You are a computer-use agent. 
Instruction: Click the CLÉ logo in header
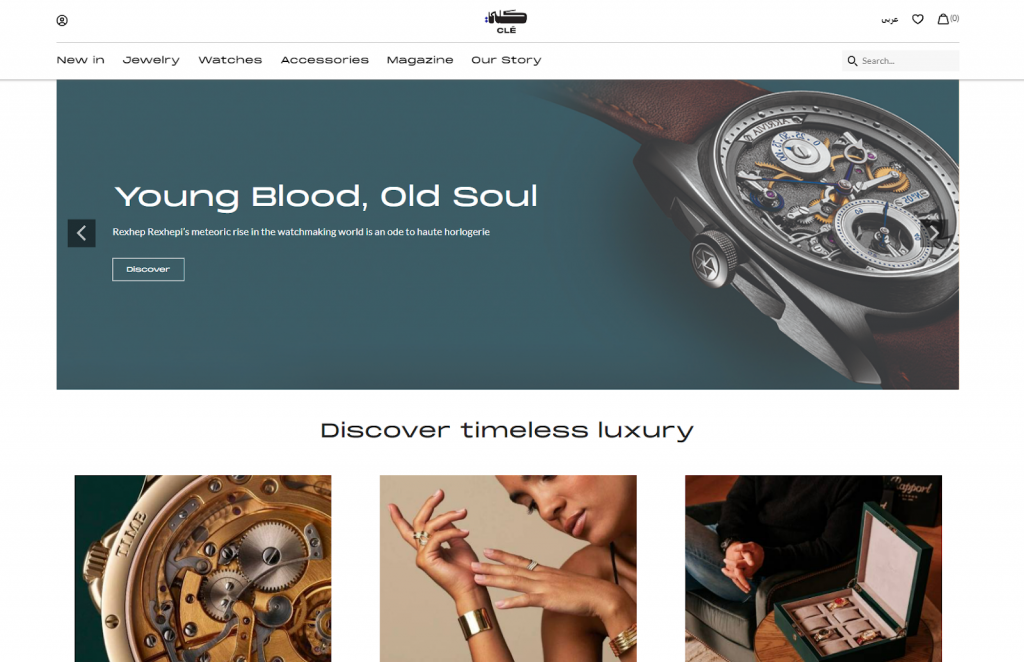point(506,22)
